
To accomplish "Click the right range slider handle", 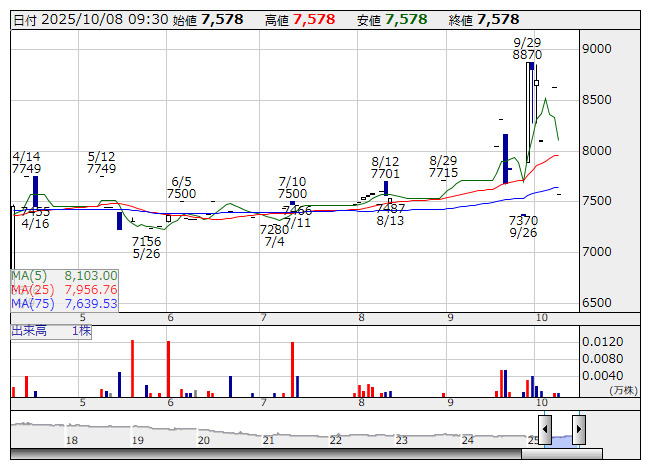I will [x=578, y=430].
